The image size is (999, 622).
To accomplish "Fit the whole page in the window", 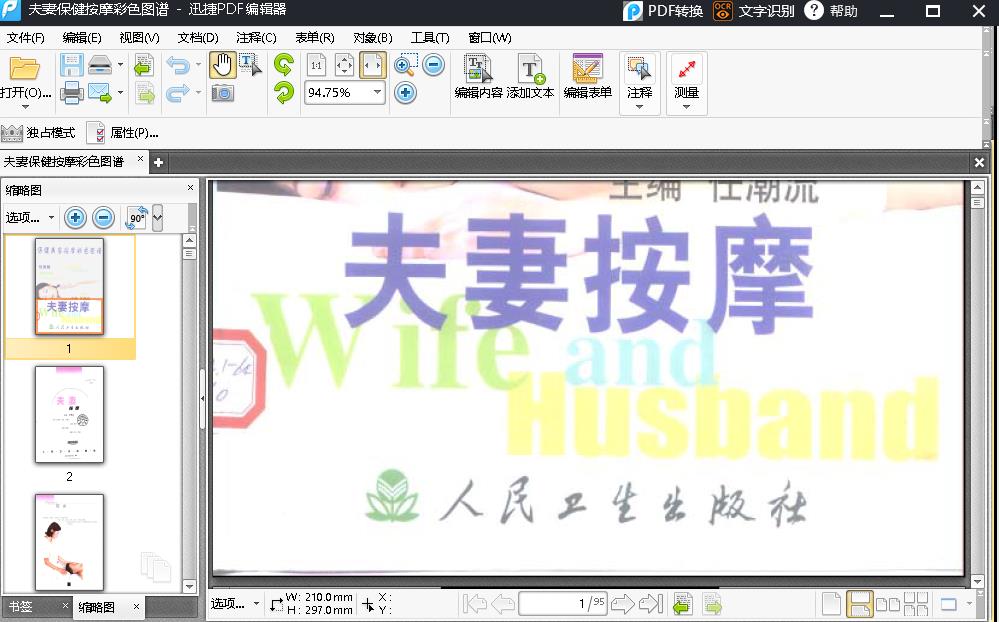I will (344, 65).
